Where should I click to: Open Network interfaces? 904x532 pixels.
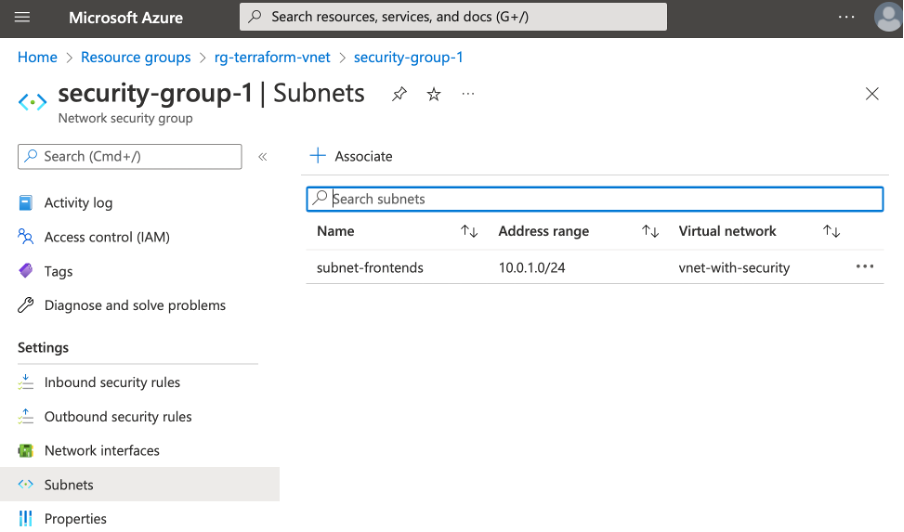(102, 450)
